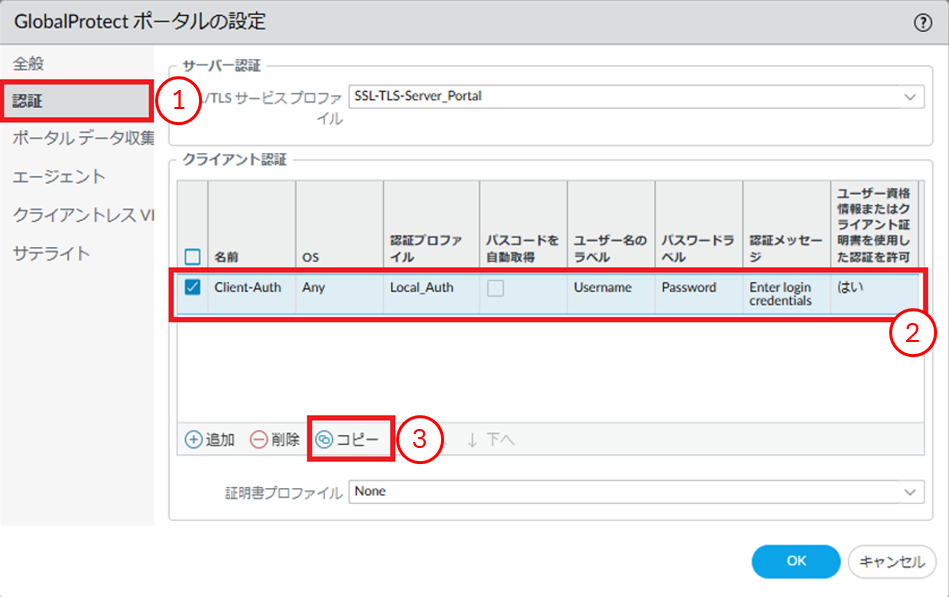Screen dimensions: 949x597
Task: Expand the SSL/TLS service profile dropdown
Action: tap(909, 97)
